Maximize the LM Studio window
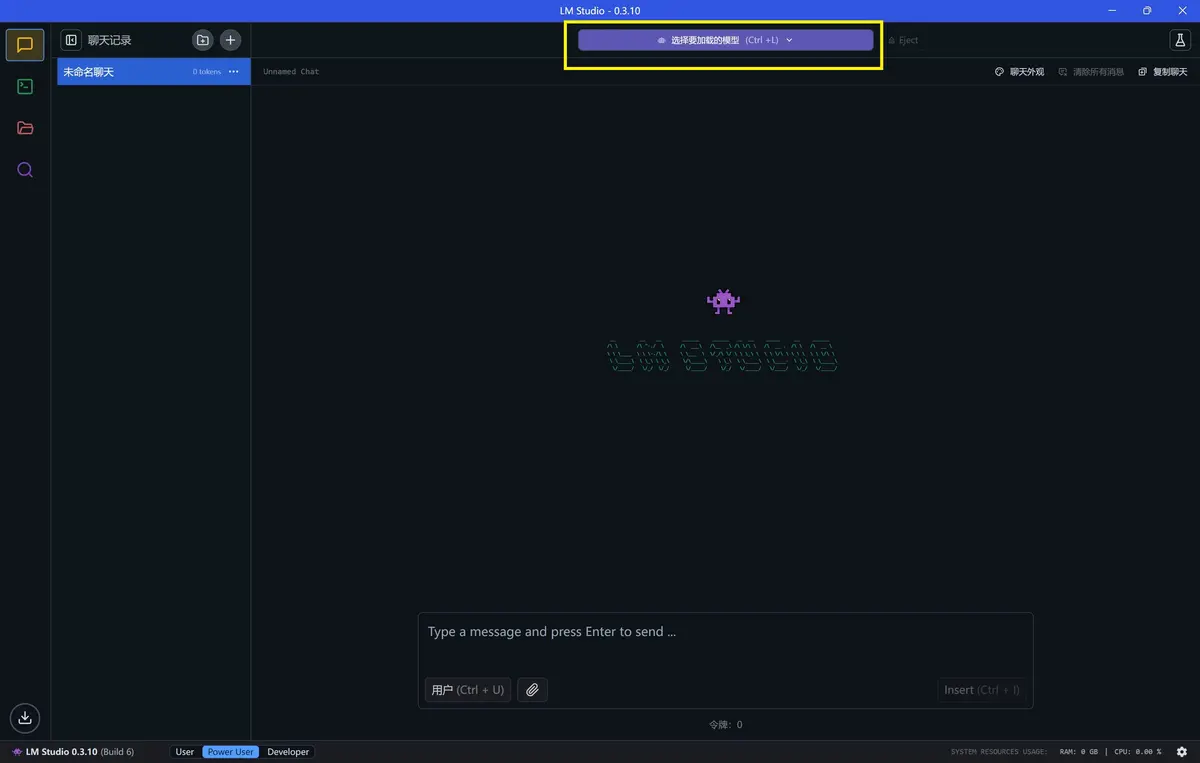This screenshot has height=763, width=1200. 1146,10
